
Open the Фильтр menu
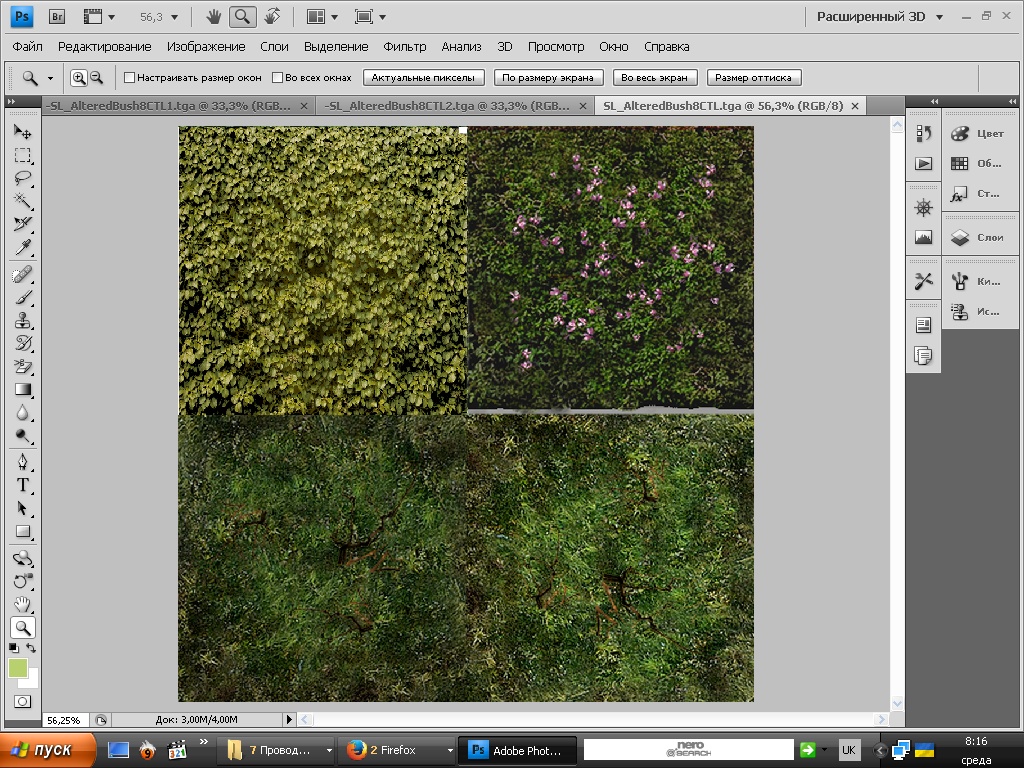(x=404, y=46)
